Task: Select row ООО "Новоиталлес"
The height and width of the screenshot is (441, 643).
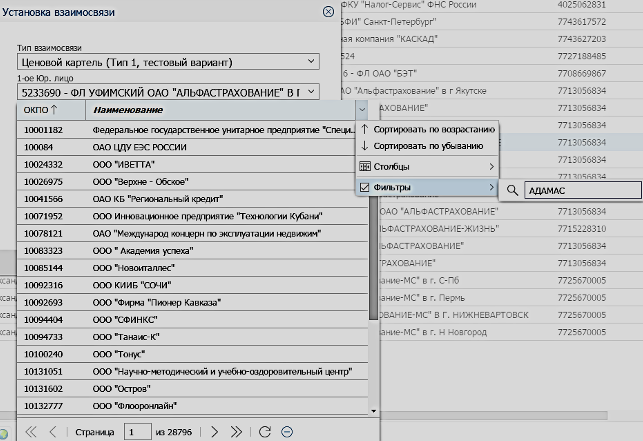Action: 192,267
